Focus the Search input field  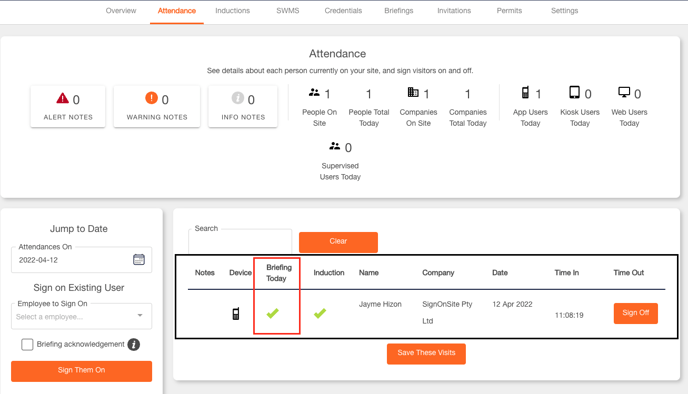tap(240, 241)
